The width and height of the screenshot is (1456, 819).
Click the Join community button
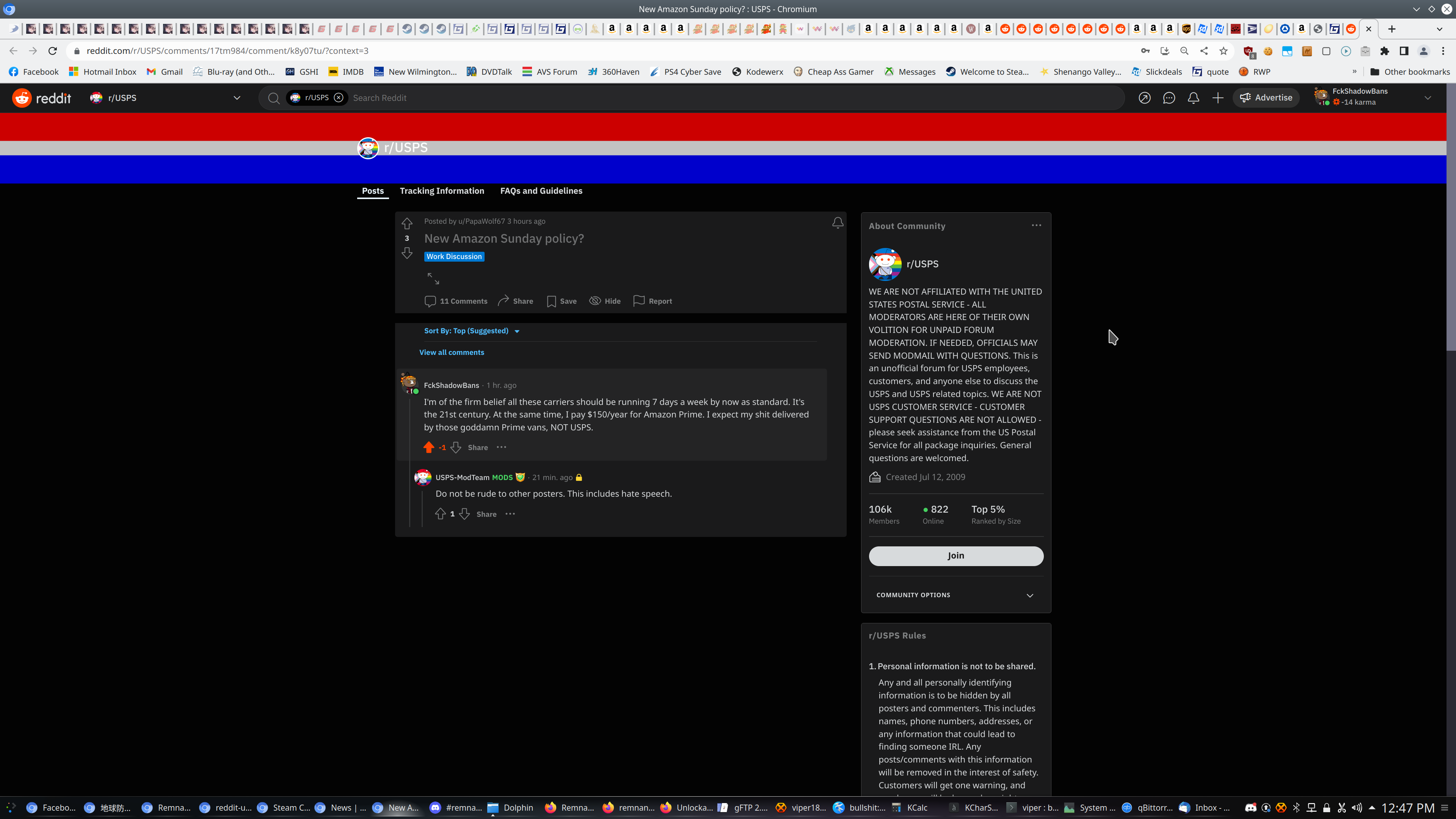[955, 555]
